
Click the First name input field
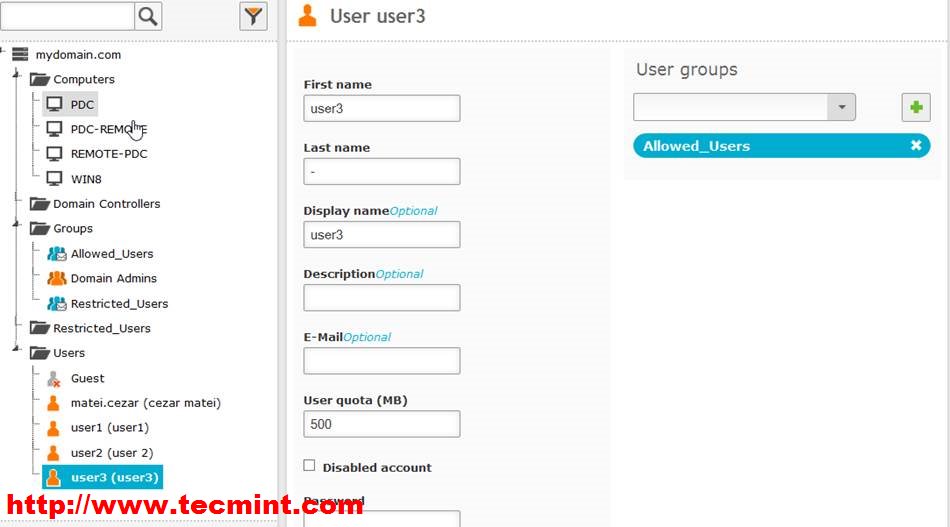[381, 108]
